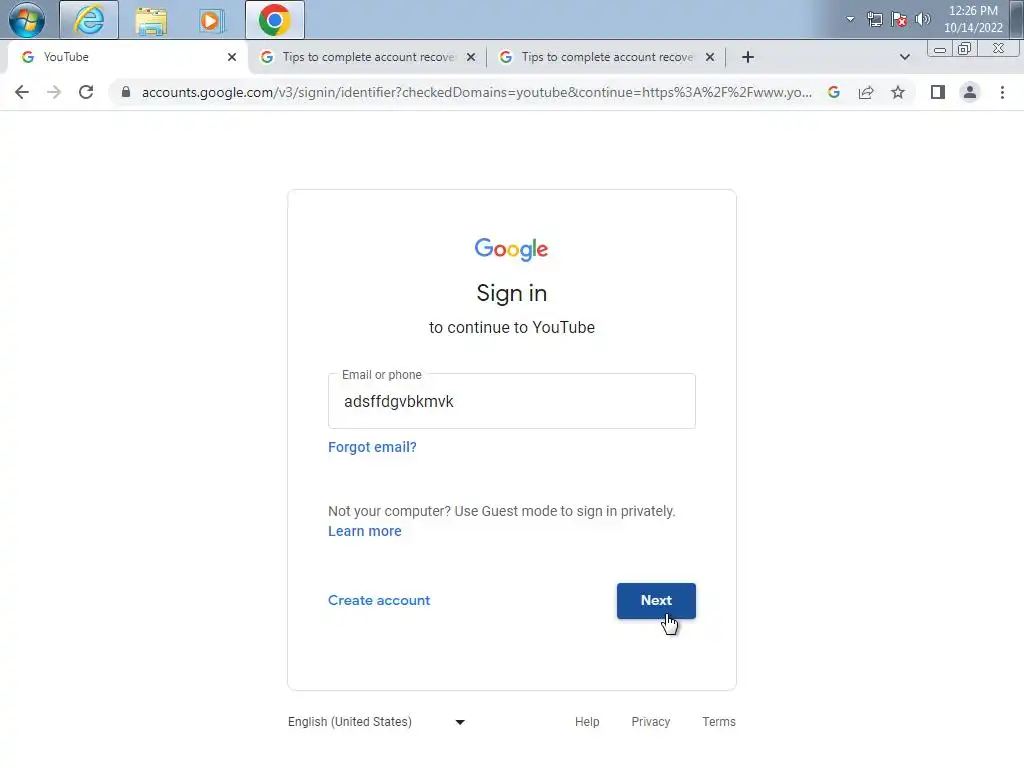The width and height of the screenshot is (1024, 768).
Task: Open the Terms footer link
Action: pos(719,722)
